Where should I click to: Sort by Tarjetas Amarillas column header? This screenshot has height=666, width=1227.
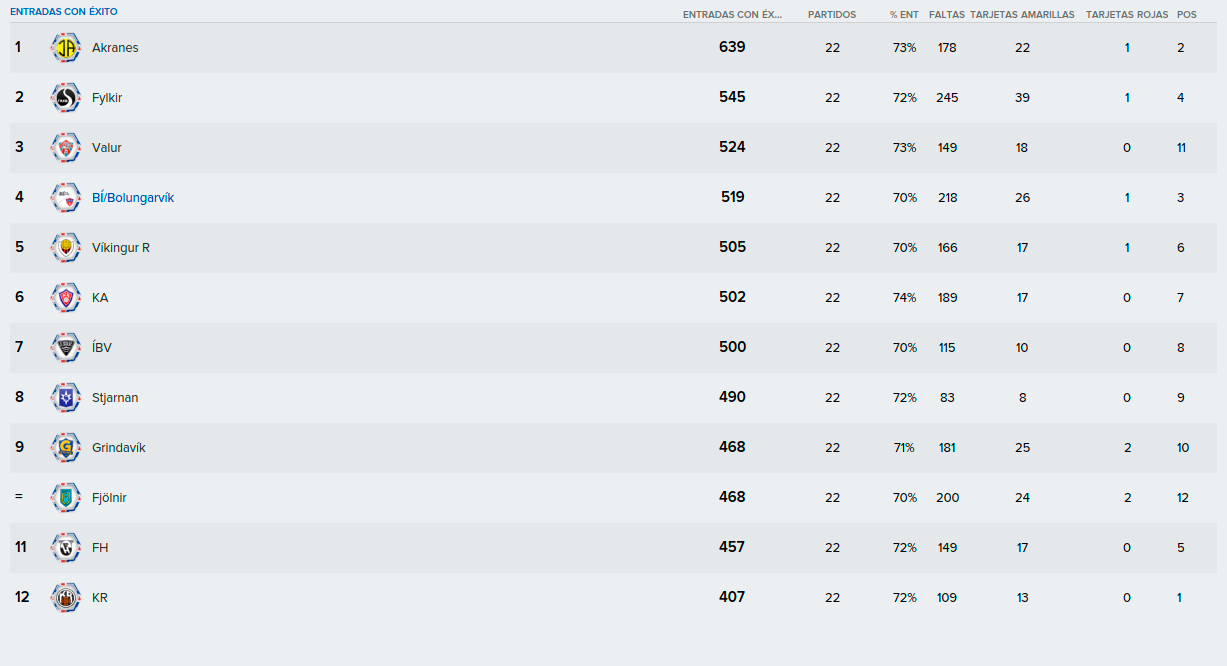point(1022,15)
